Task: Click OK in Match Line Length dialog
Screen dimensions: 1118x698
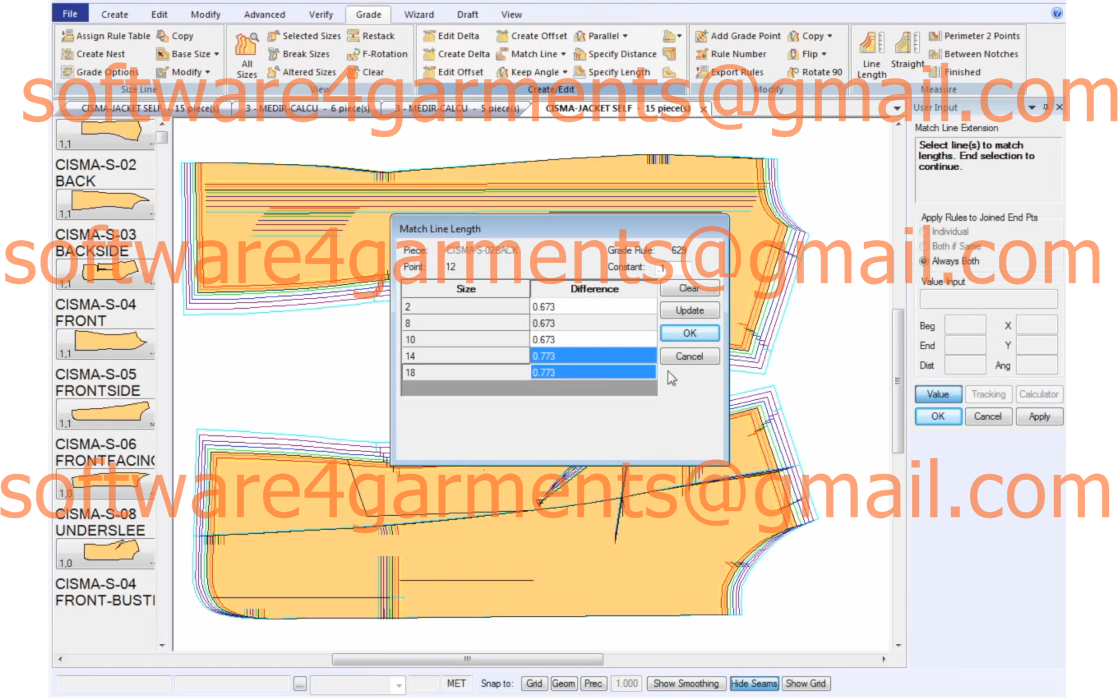Action: tap(689, 333)
